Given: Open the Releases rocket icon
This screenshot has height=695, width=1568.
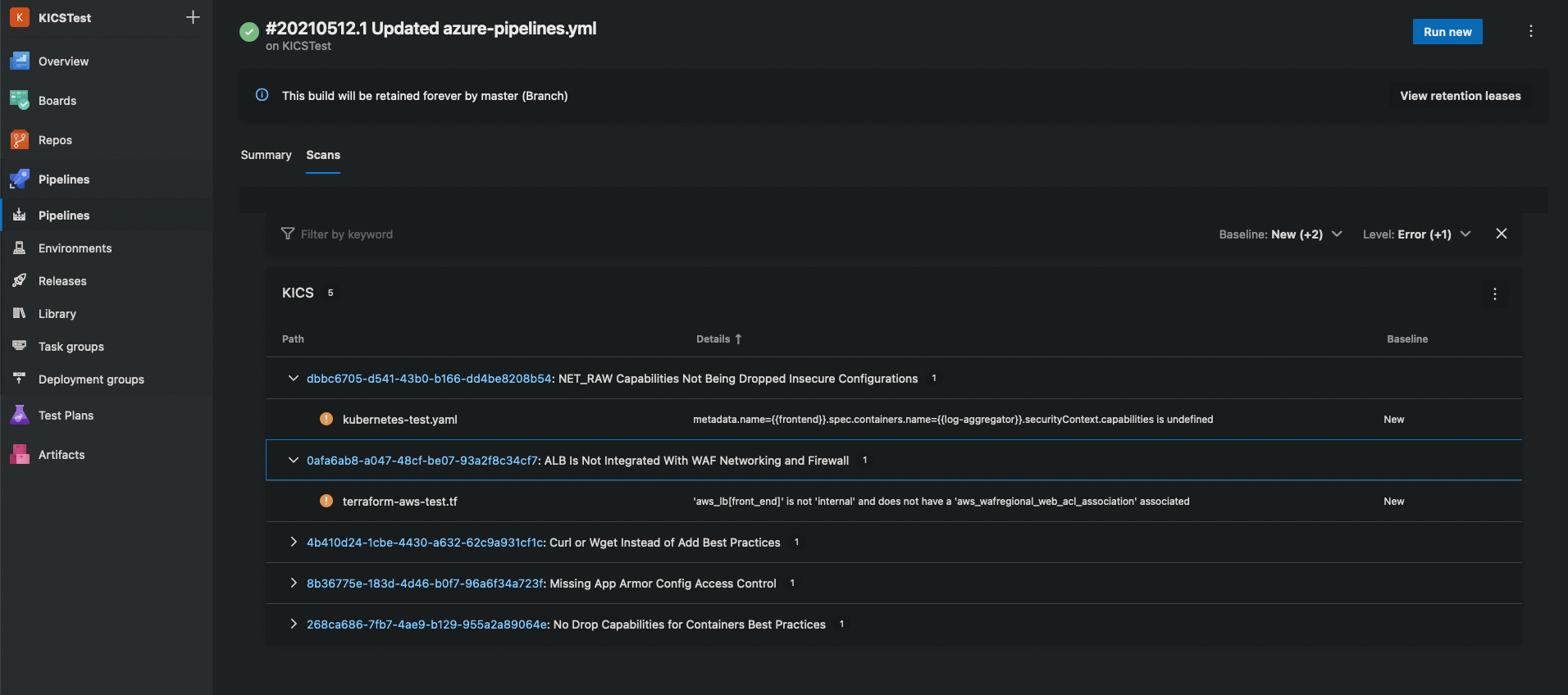Looking at the screenshot, I should 20,280.
